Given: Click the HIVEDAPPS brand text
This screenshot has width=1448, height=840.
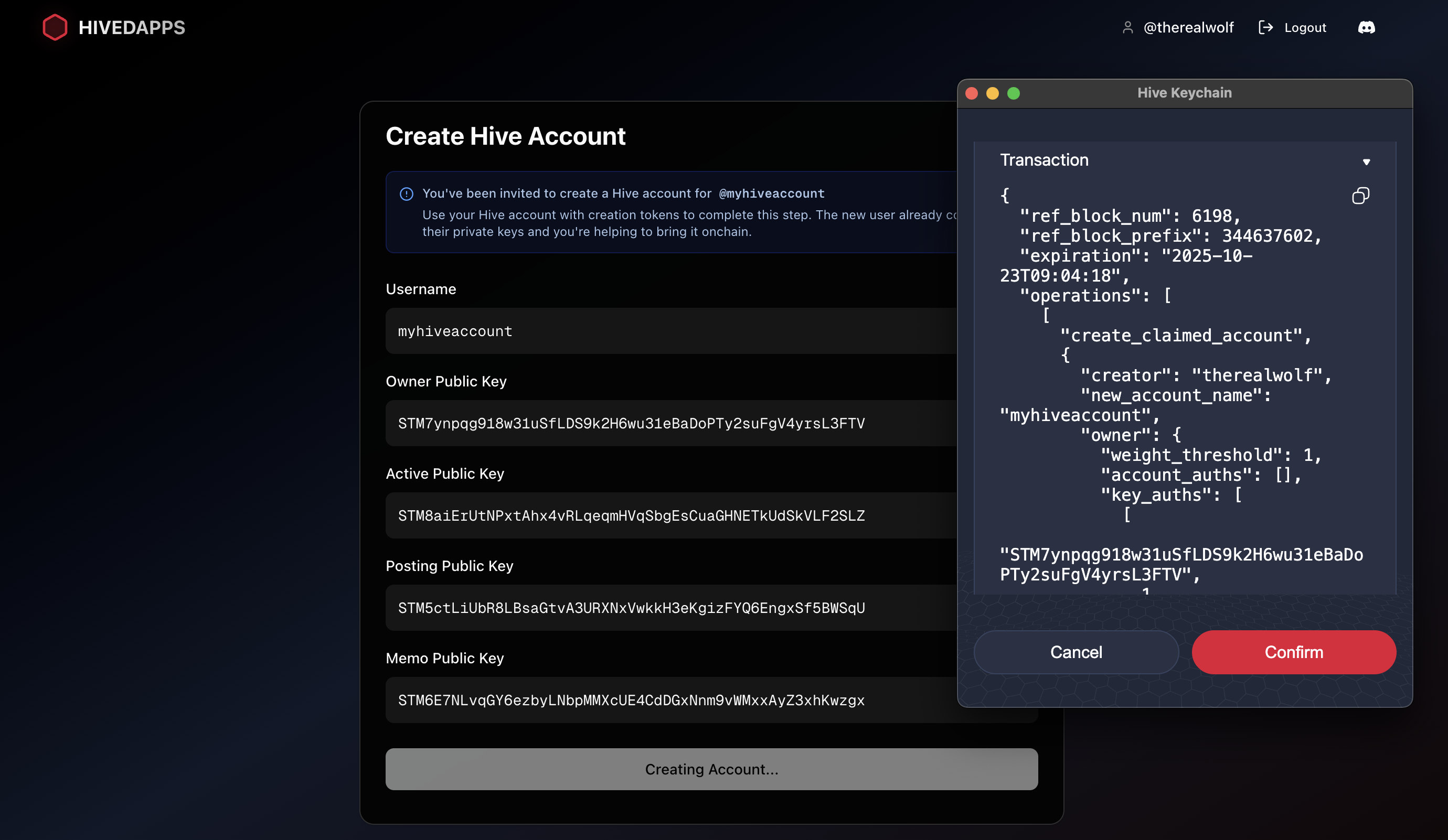Looking at the screenshot, I should tap(132, 28).
